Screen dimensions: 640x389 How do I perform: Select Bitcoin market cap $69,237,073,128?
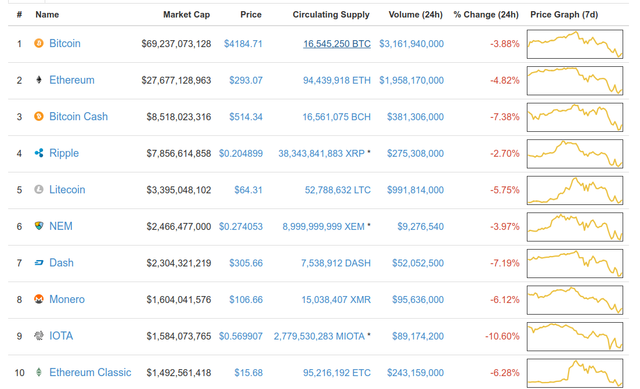(176, 44)
